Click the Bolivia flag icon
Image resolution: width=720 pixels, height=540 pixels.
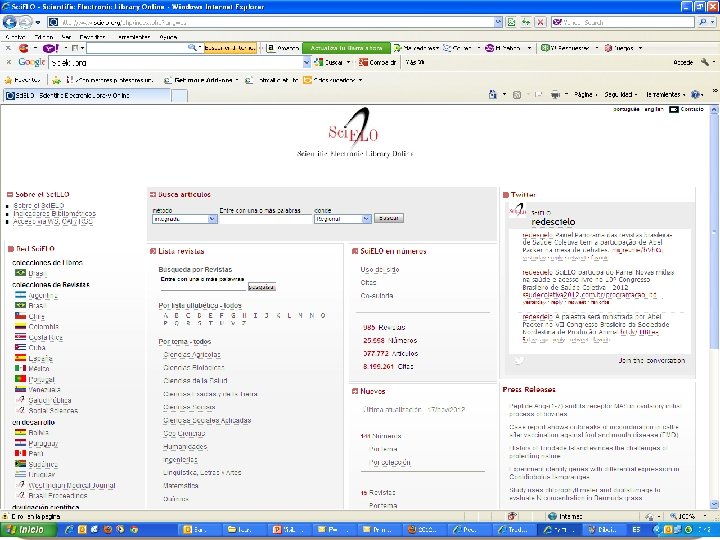(20, 432)
